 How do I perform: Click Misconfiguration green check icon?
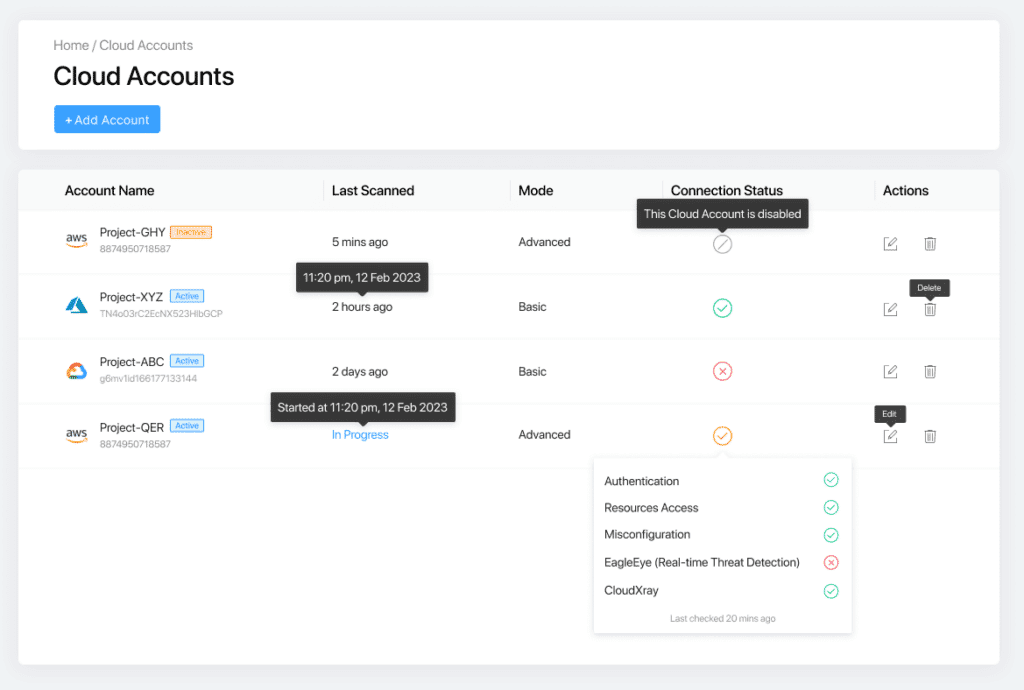point(831,535)
